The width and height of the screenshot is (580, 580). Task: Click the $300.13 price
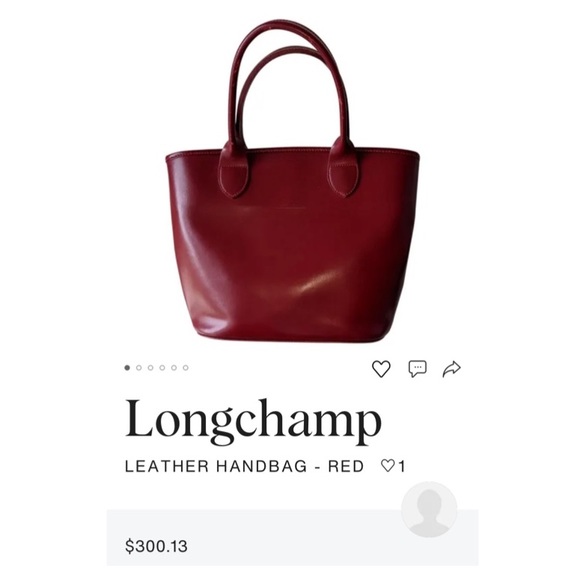156,546
